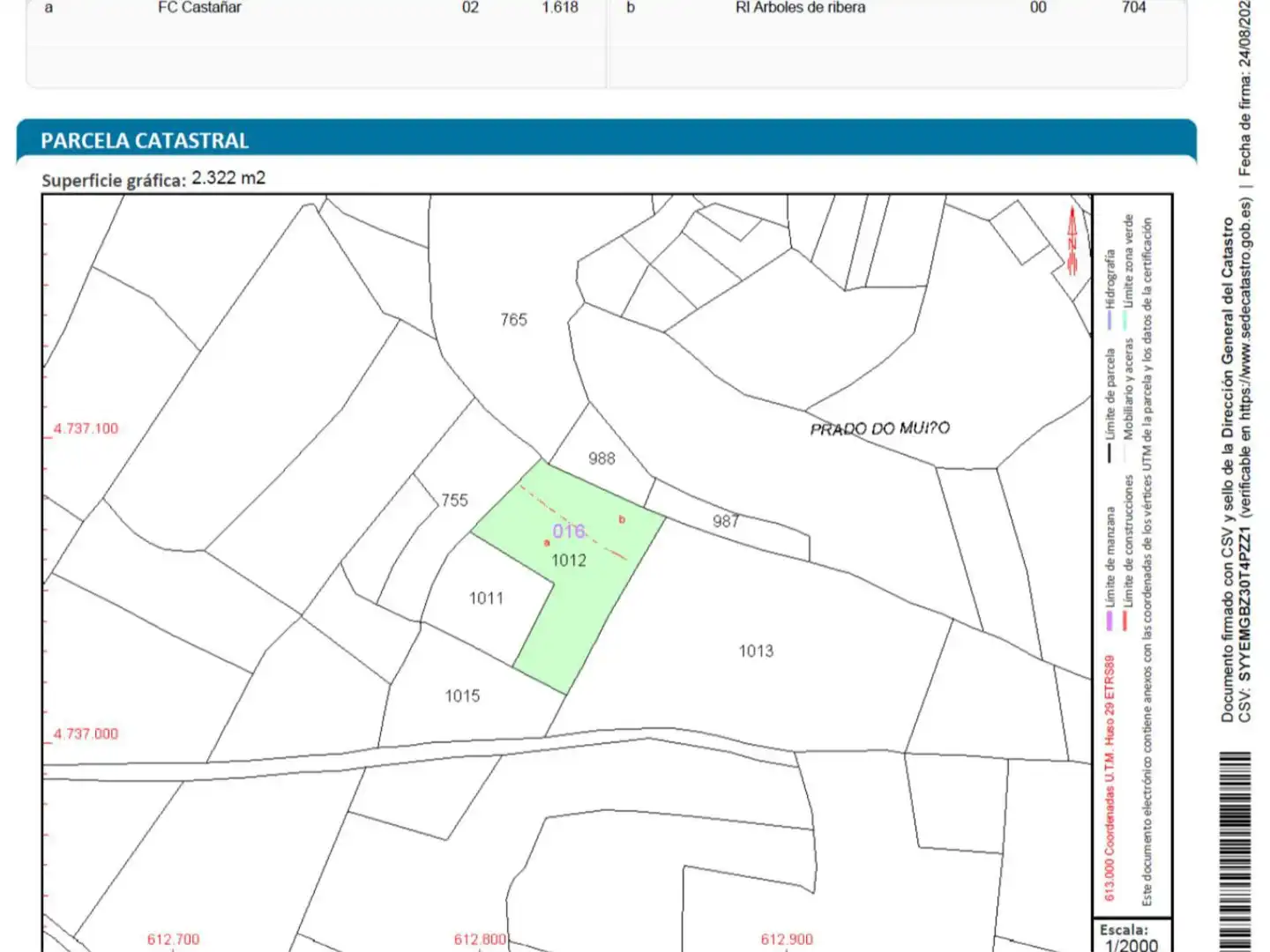
Task: Click parcel label 755
Action: (x=454, y=501)
